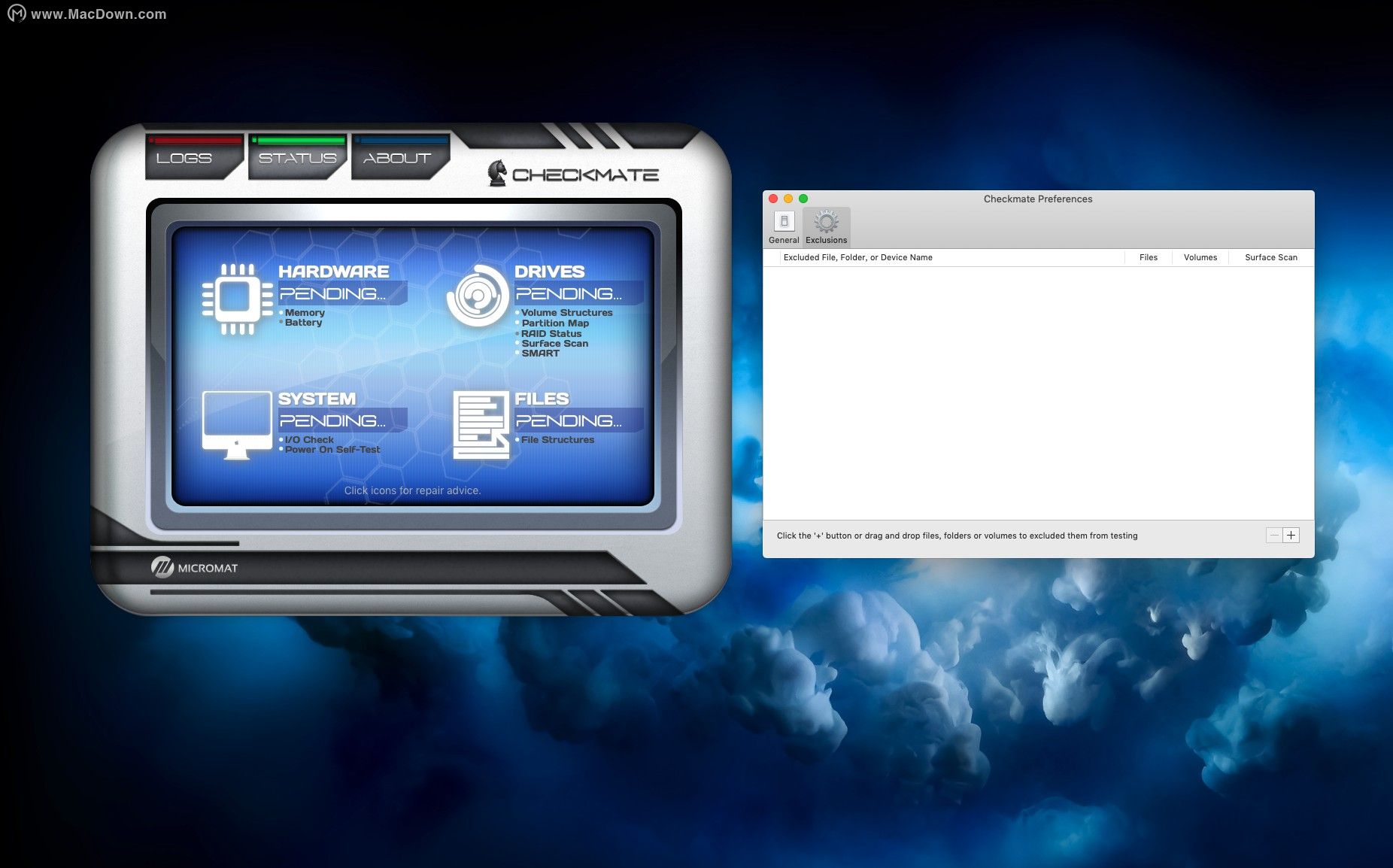Close the Checkmate Preferences window
This screenshot has width=1393, height=868.
[773, 199]
